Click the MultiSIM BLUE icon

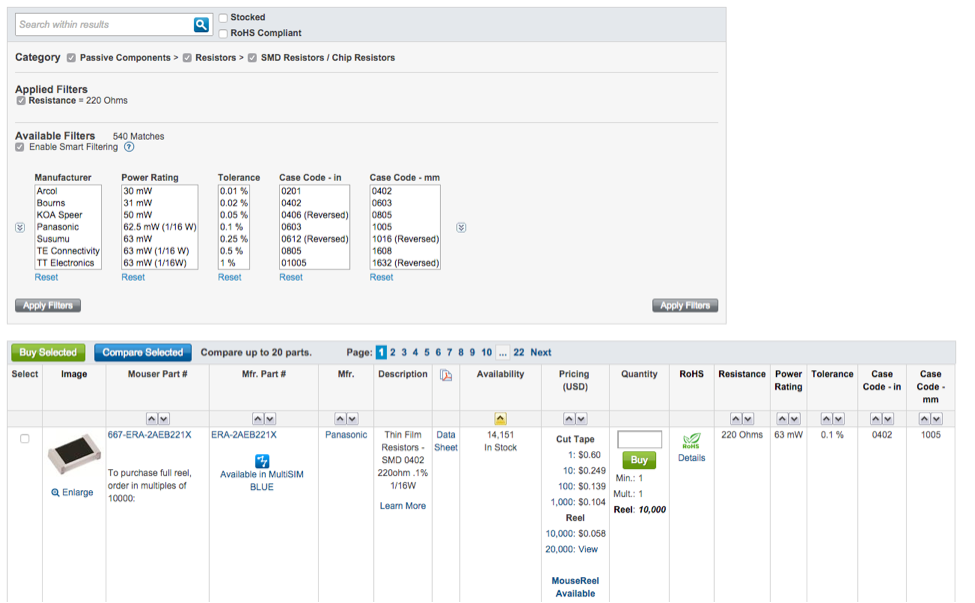pyautogui.click(x=262, y=460)
